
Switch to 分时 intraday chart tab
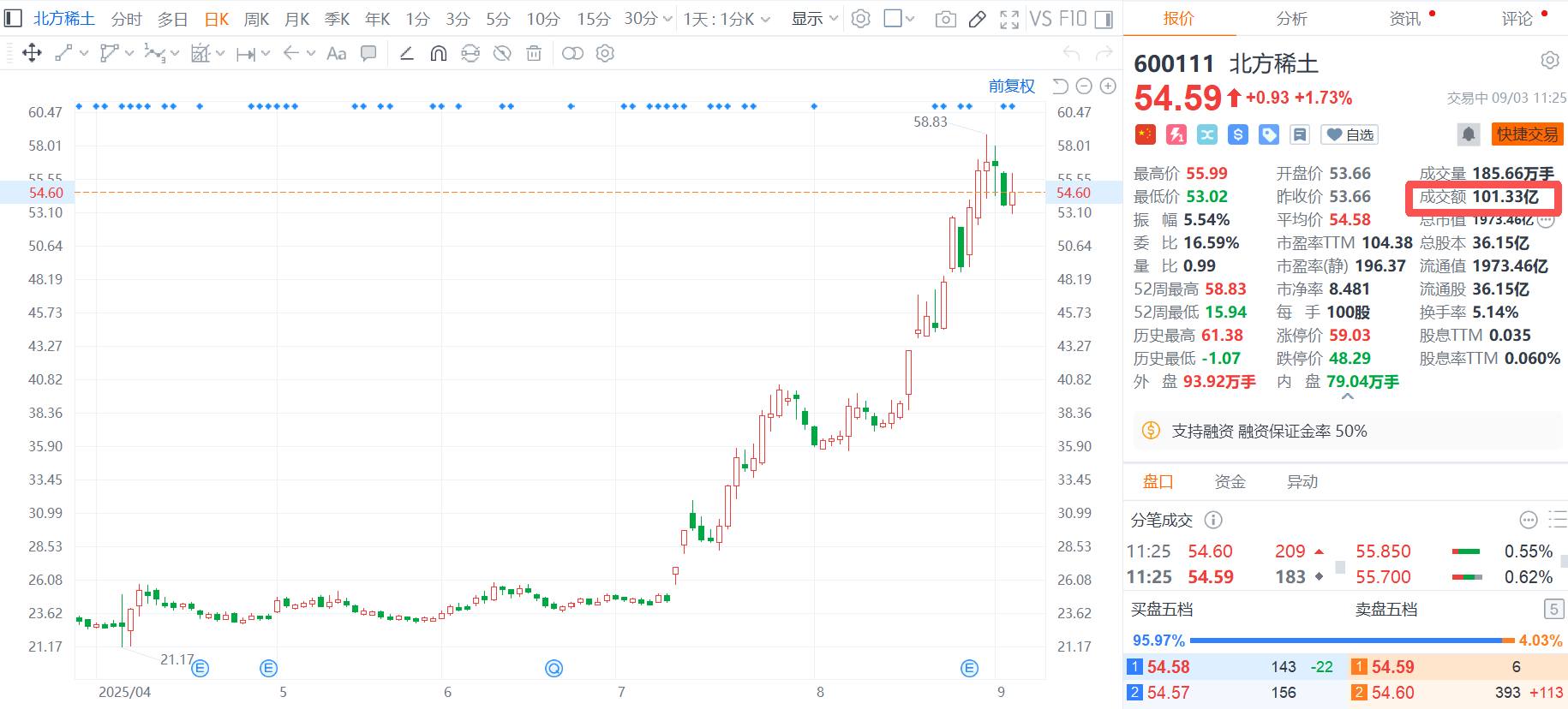pos(126,18)
